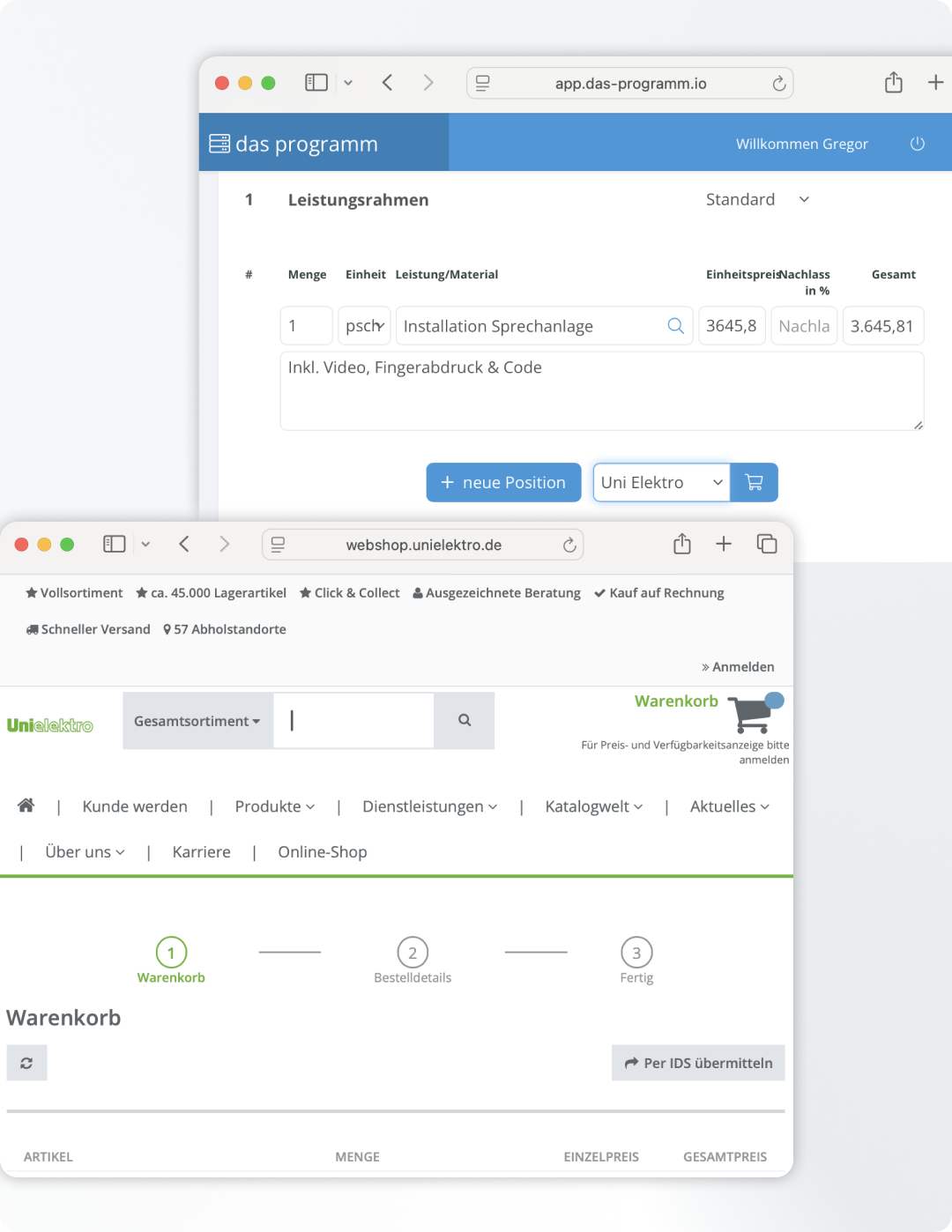952x1232 pixels.
Task: Open webshop sidebar options chevron
Action: (145, 545)
